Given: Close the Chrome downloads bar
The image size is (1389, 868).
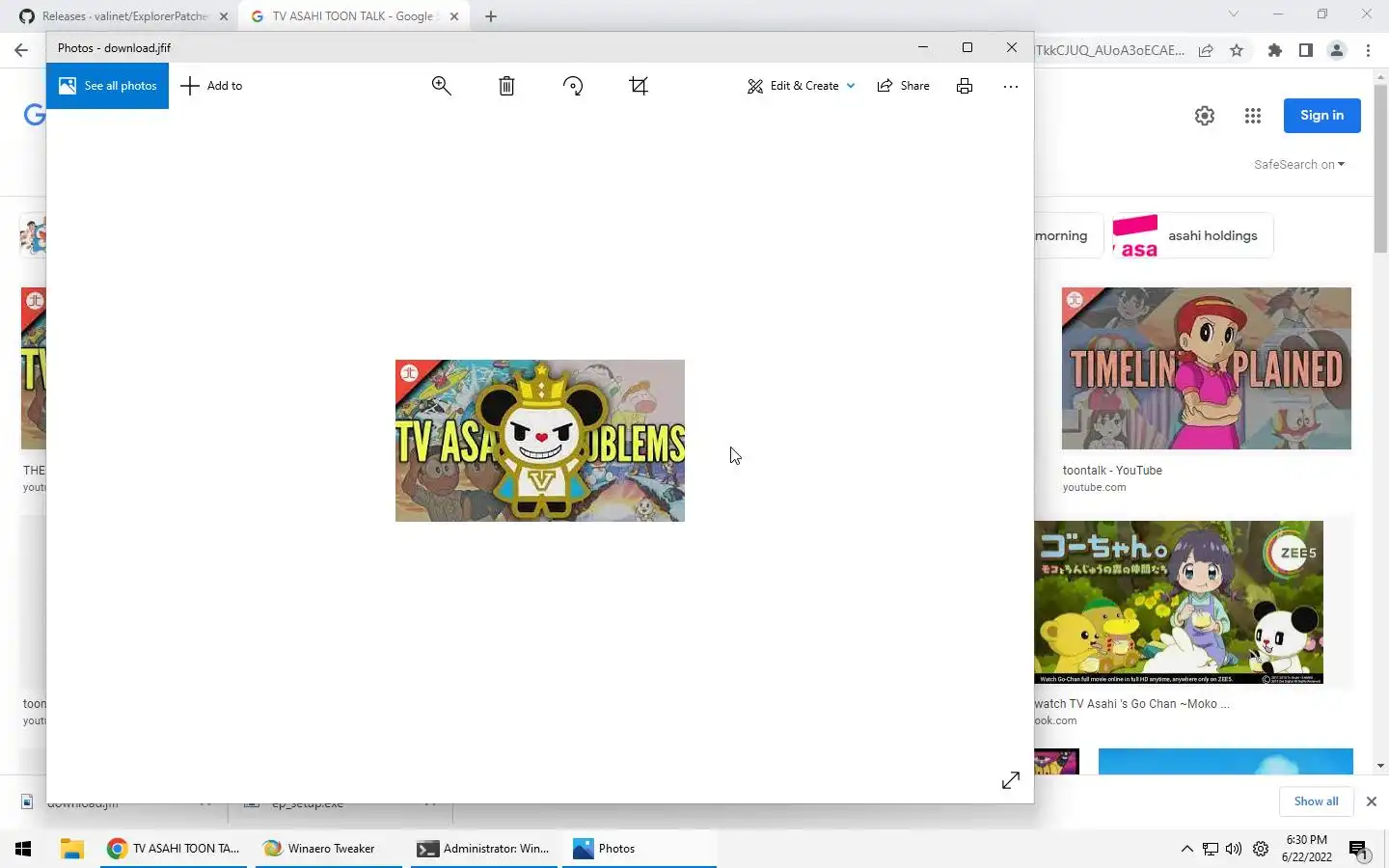Looking at the screenshot, I should coord(1372,801).
